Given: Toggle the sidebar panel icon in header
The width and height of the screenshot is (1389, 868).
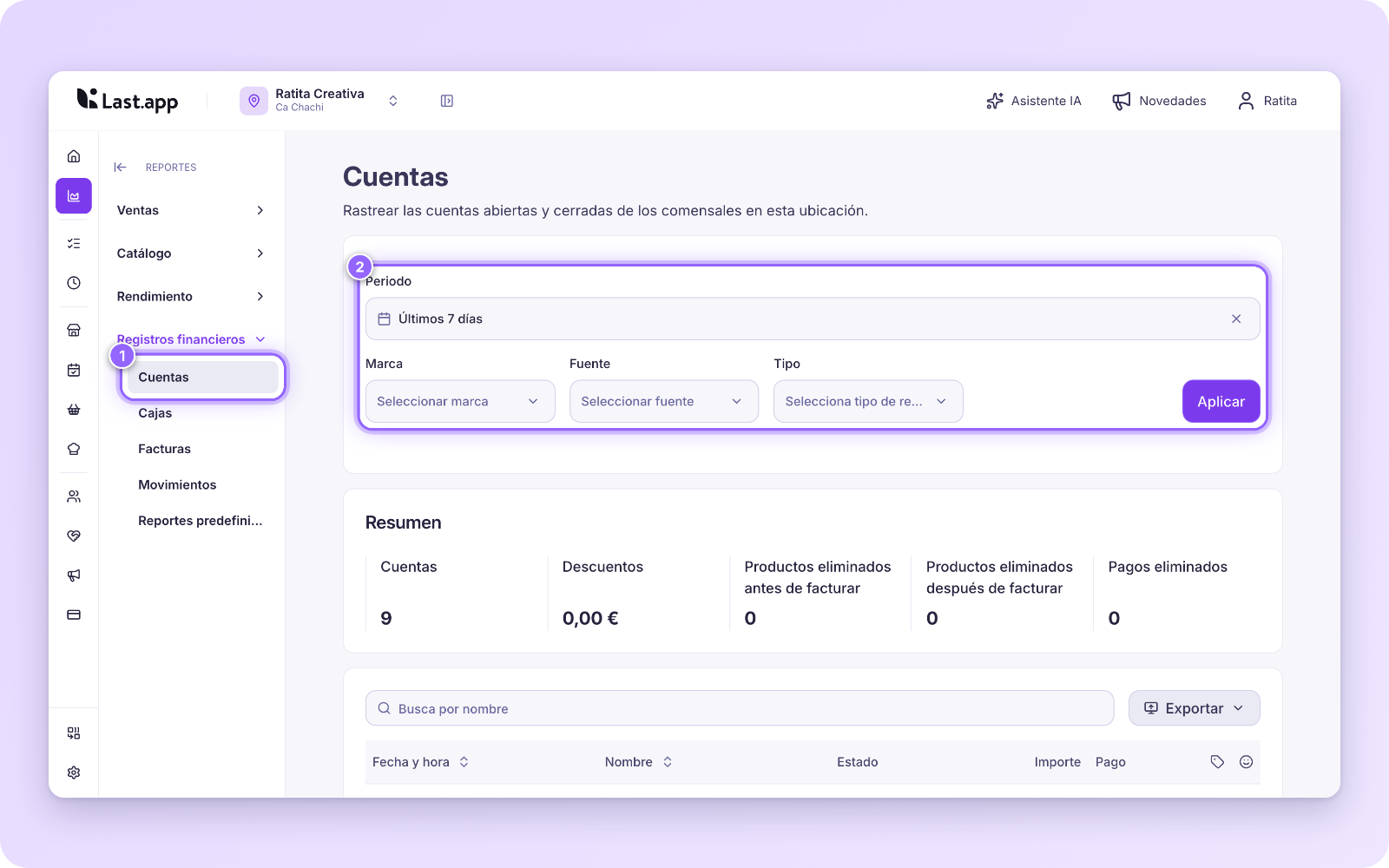Looking at the screenshot, I should click(x=447, y=101).
